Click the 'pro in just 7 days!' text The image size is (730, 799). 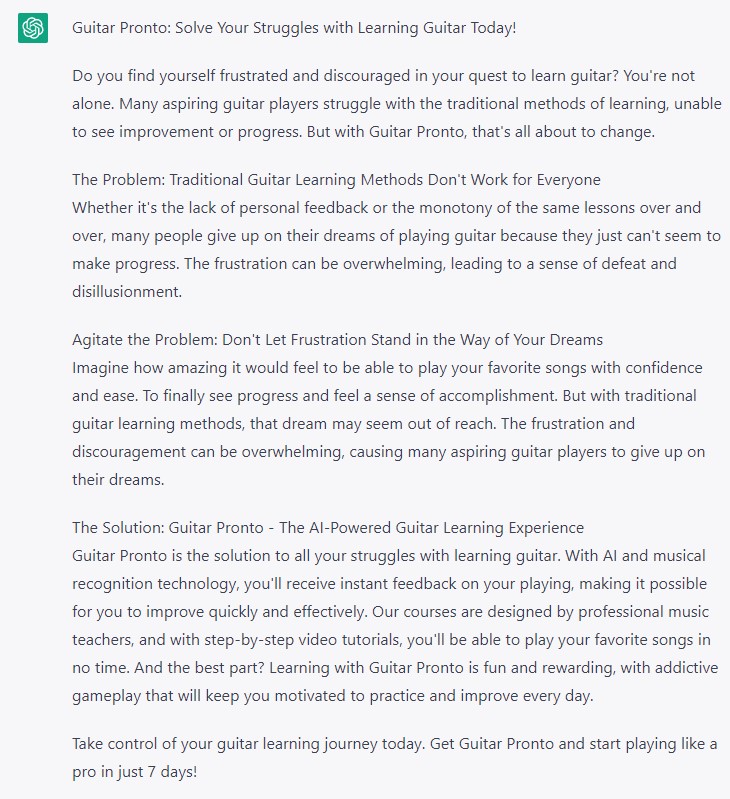(x=134, y=772)
